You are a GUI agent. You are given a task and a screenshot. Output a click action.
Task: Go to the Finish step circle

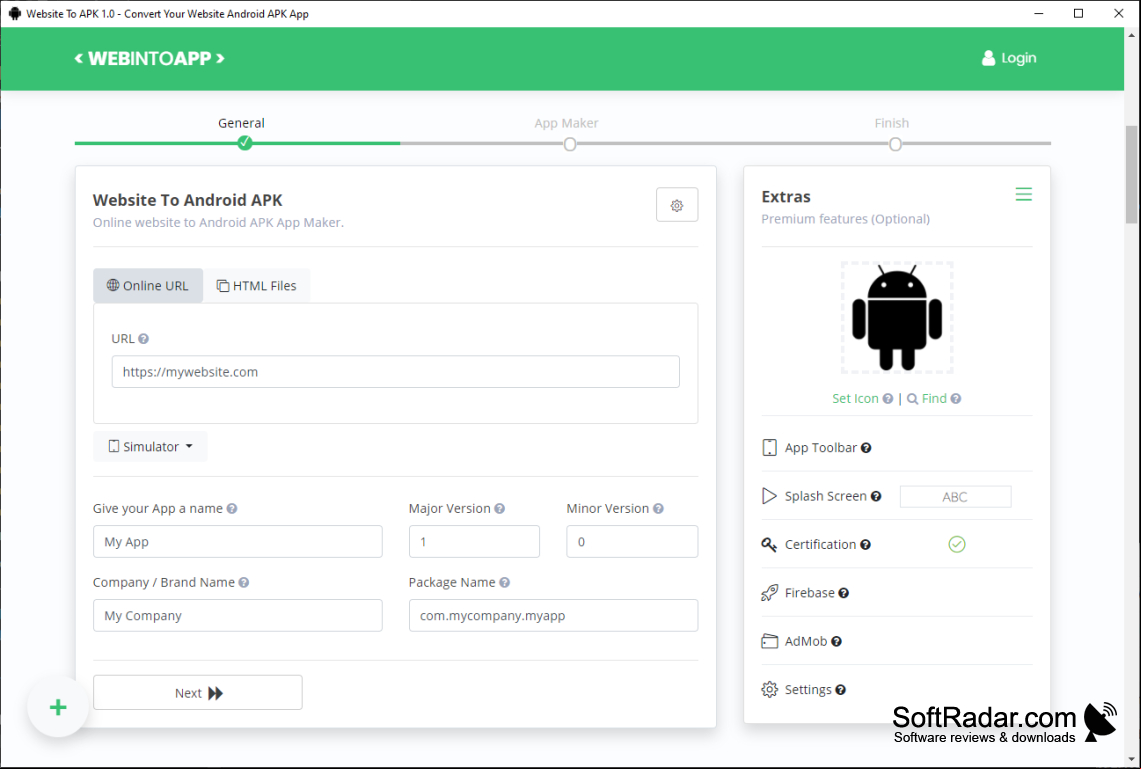point(895,144)
